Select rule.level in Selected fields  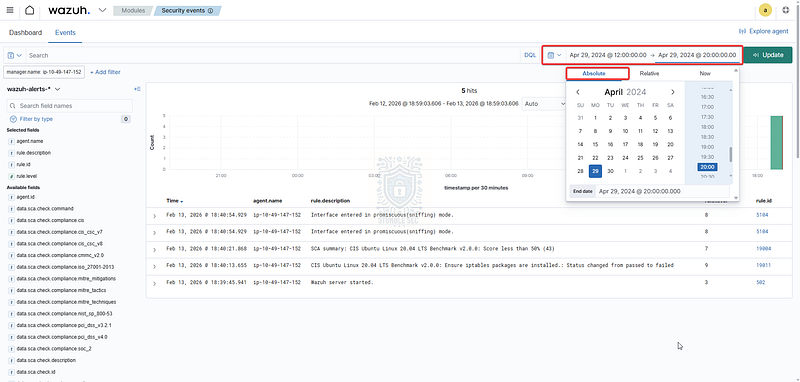(27, 176)
